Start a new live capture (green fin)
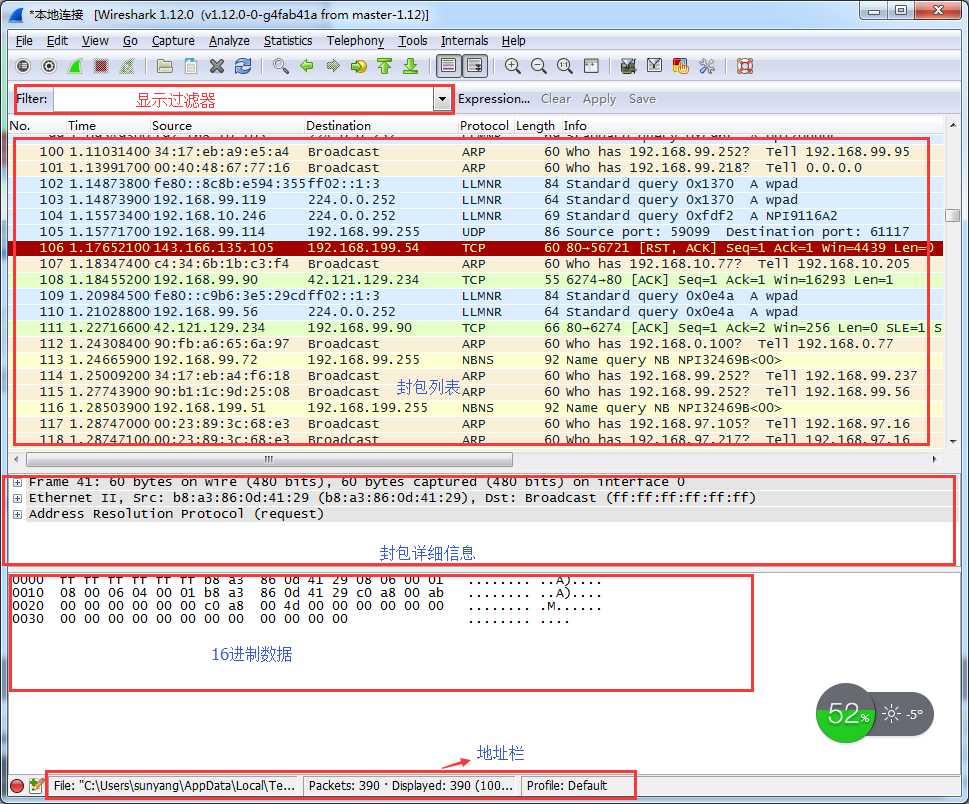The width and height of the screenshot is (969, 804). point(75,66)
